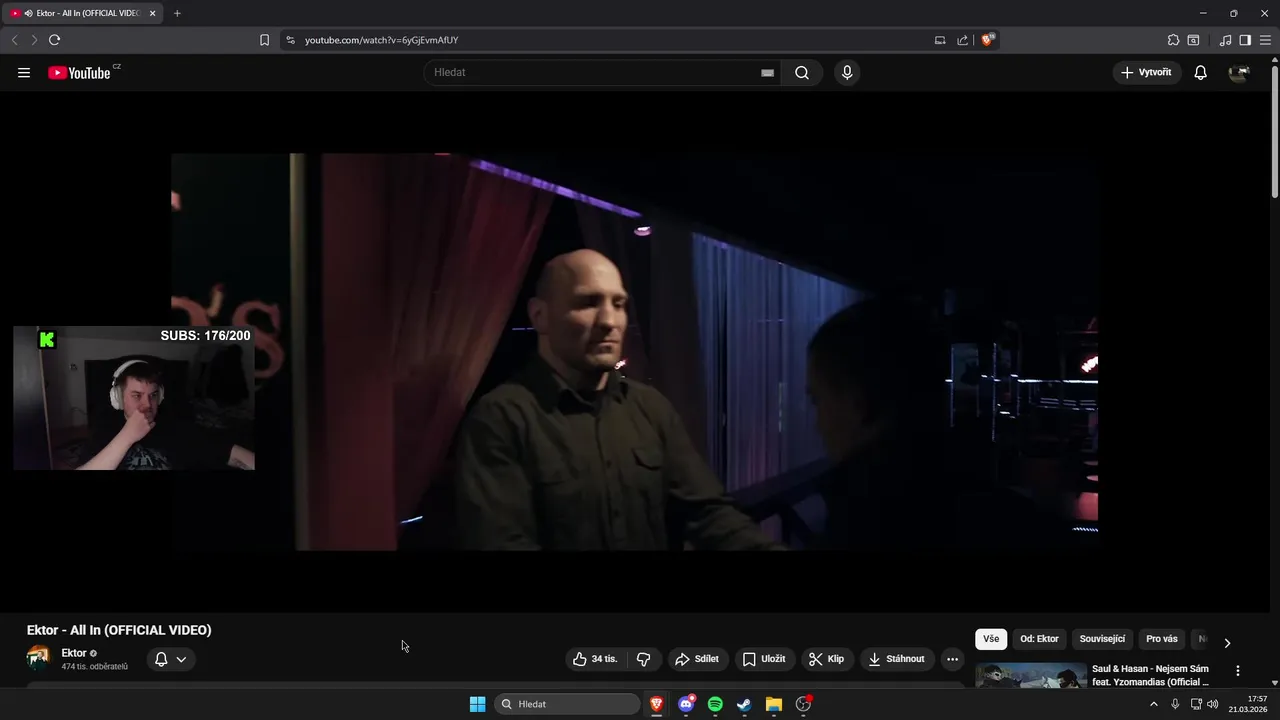Click the Stáhnout download button

[x=897, y=659]
